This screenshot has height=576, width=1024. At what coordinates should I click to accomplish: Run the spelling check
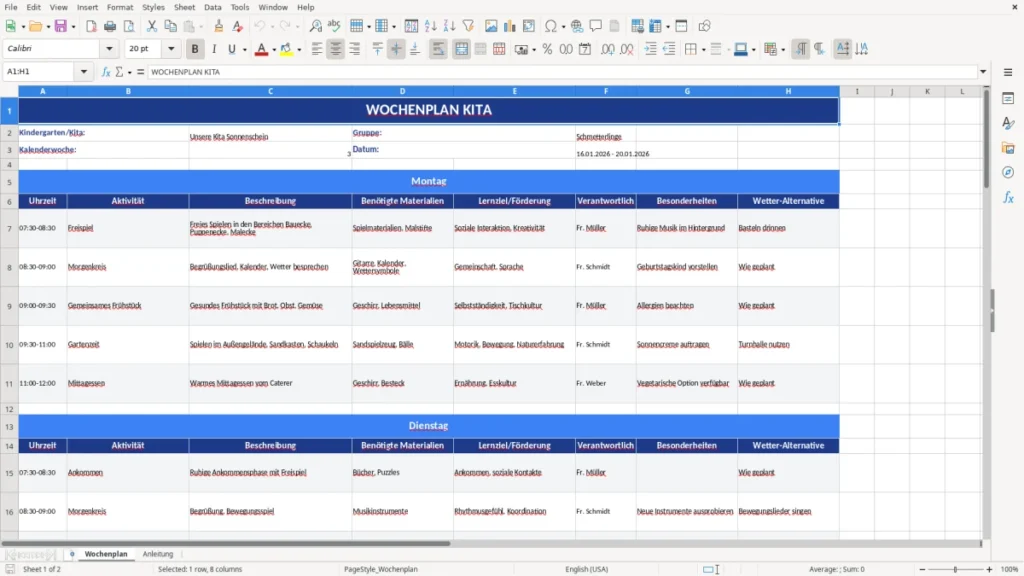pos(334,26)
